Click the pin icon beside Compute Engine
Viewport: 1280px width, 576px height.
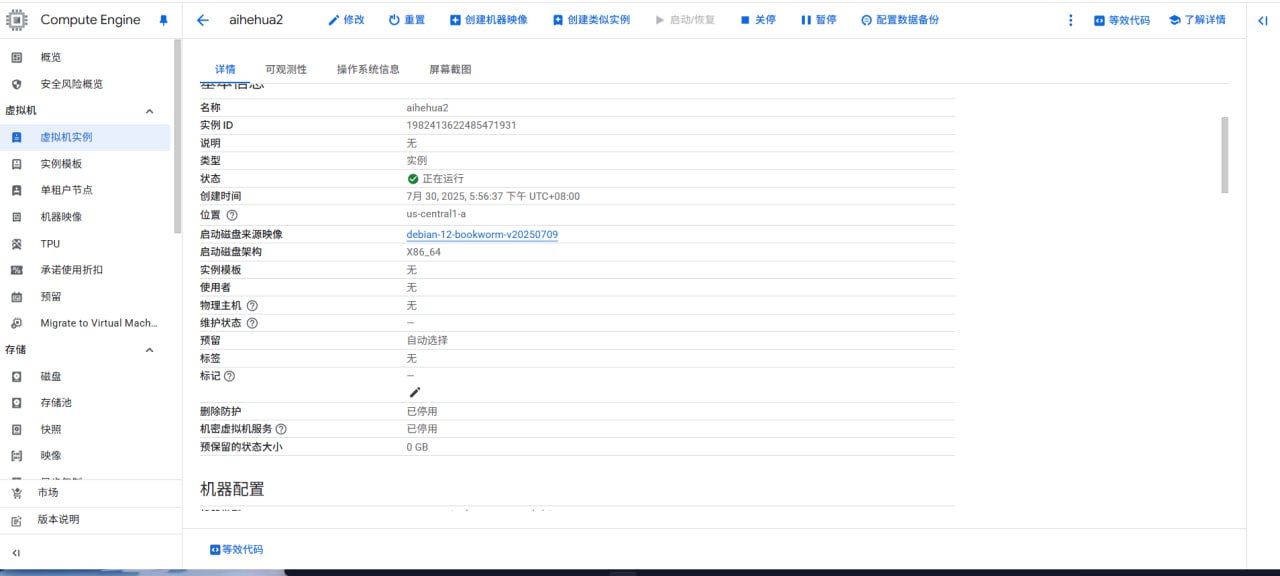(164, 20)
